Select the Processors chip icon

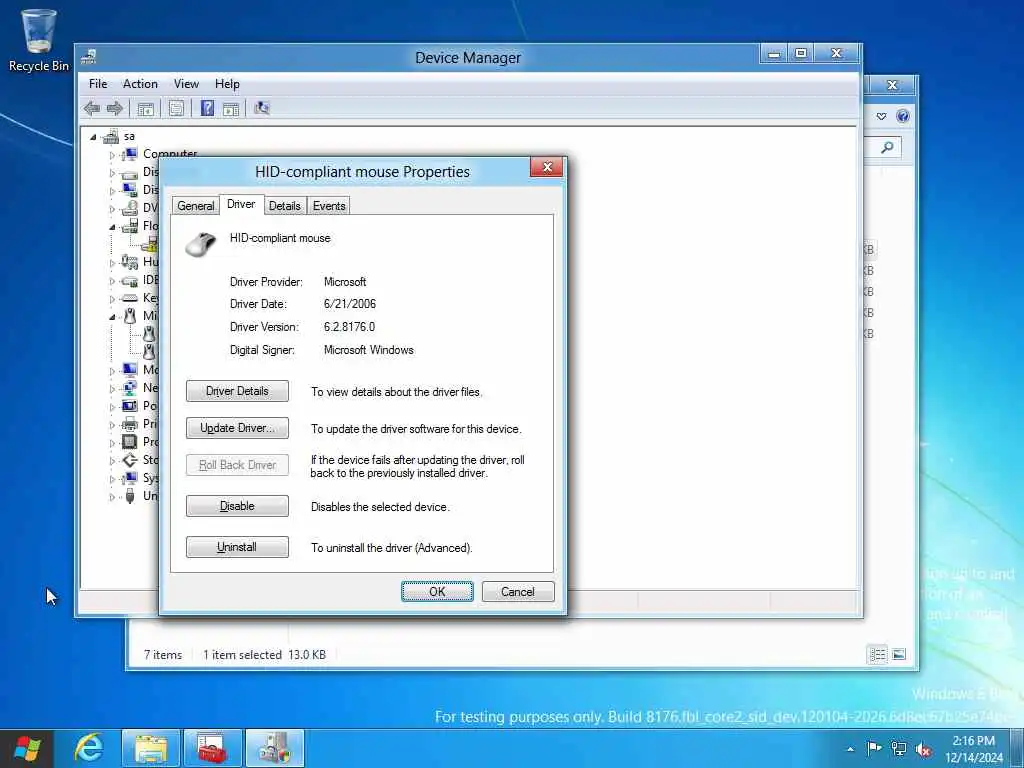coord(129,442)
